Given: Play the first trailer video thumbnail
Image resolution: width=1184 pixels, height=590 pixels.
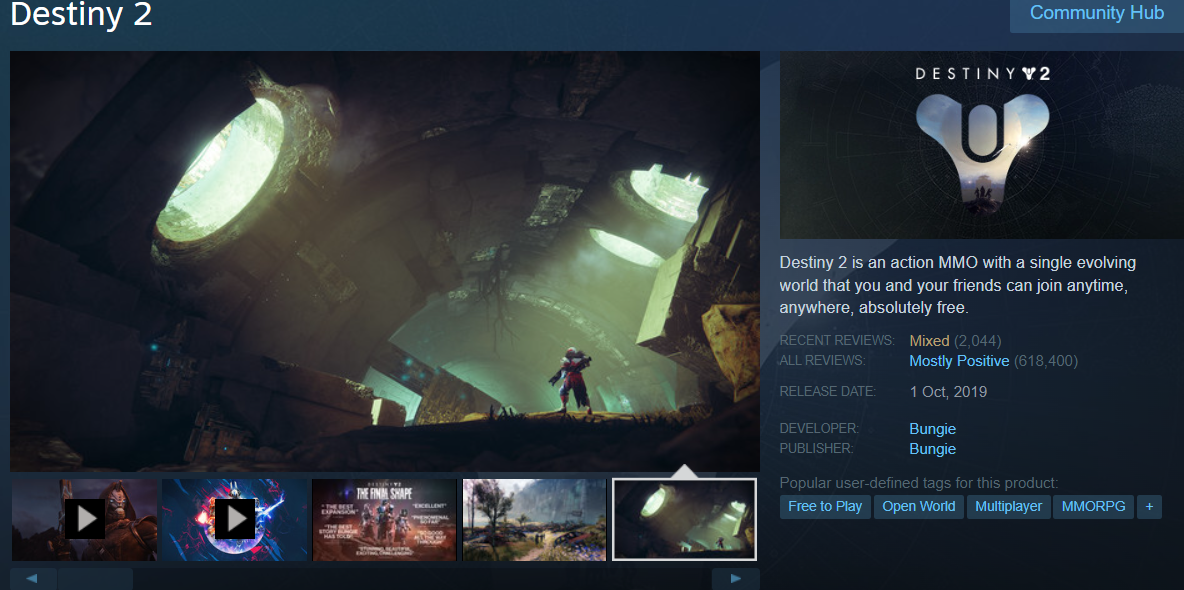Looking at the screenshot, I should tap(85, 520).
